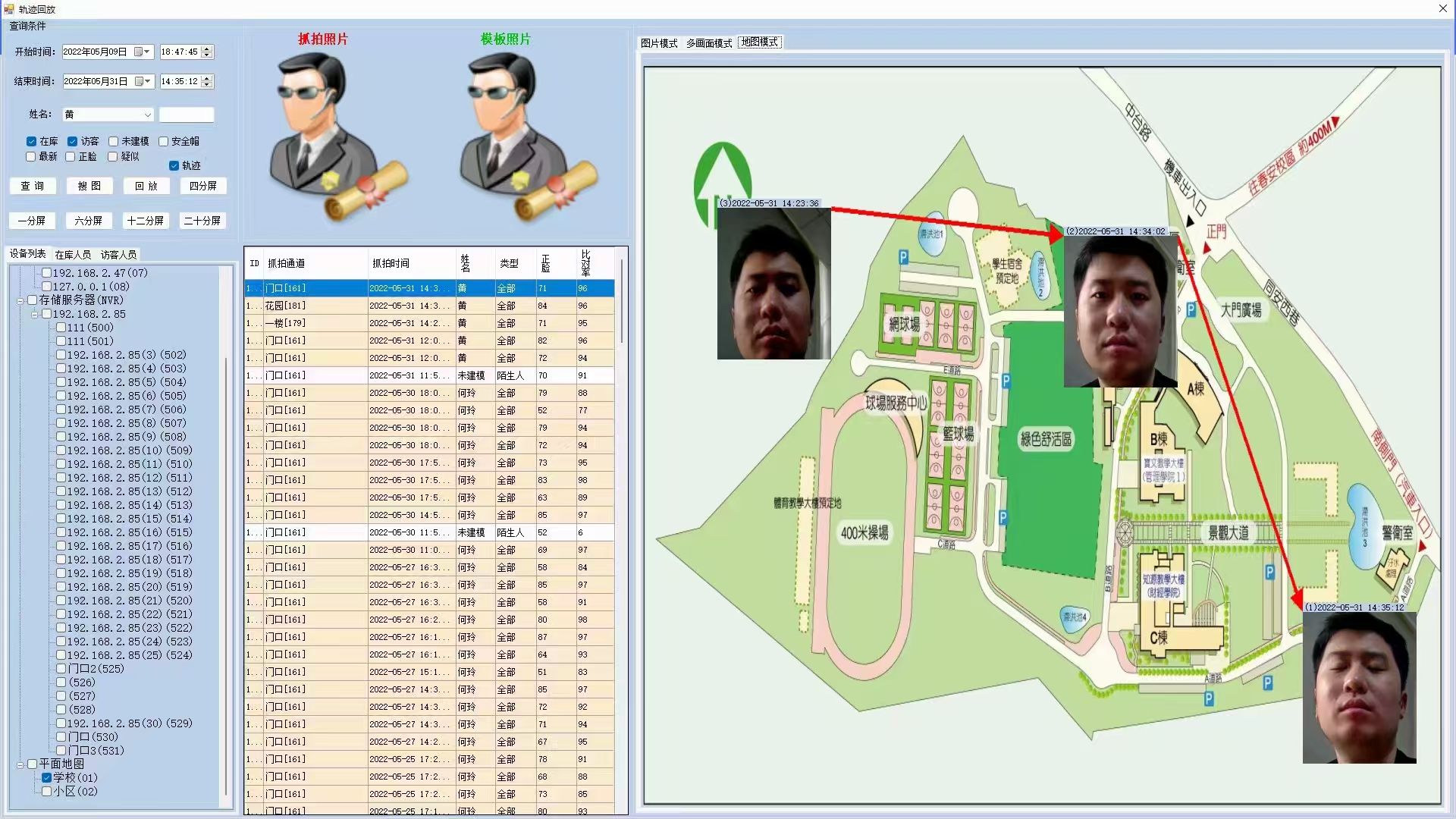The height and width of the screenshot is (819, 1456).
Task: Open the start date calendar picker
Action: (x=142, y=52)
